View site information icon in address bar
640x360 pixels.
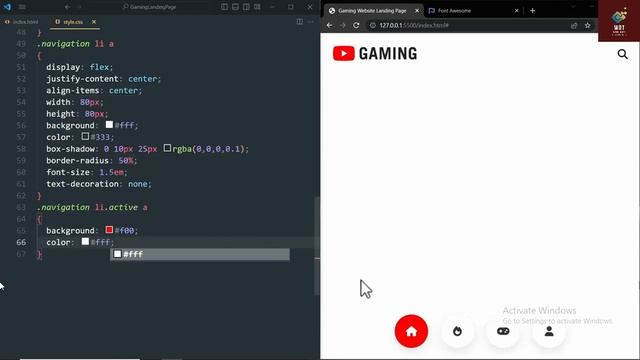click(372, 25)
